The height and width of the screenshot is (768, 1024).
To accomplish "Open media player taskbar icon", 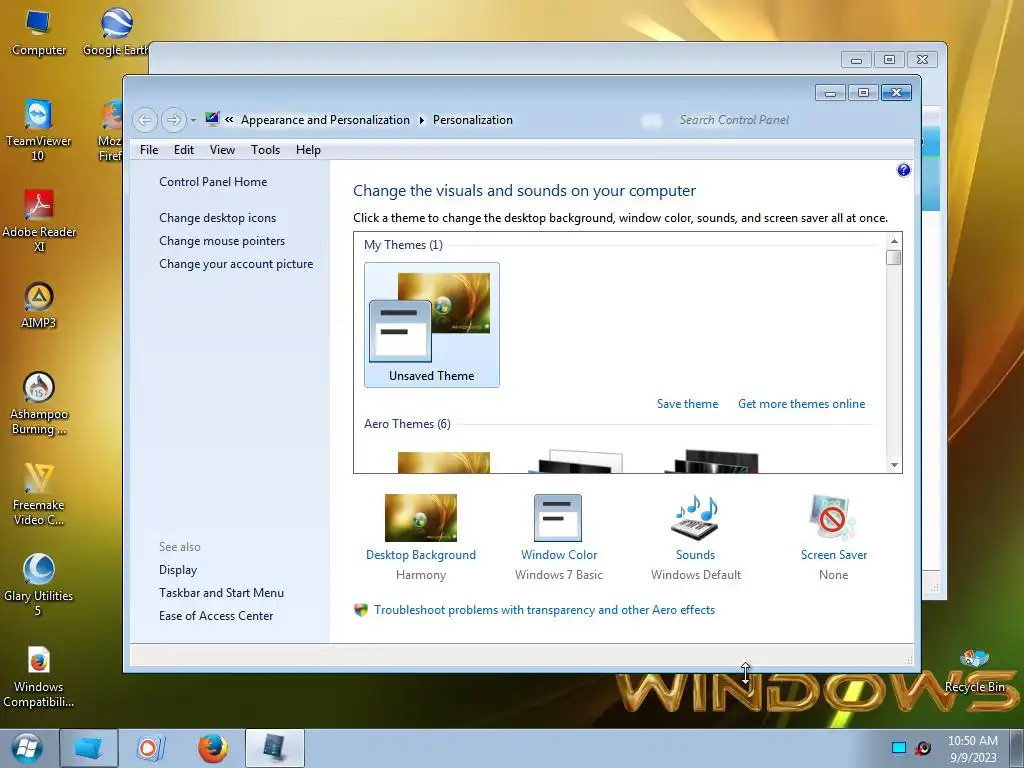I will (x=150, y=748).
